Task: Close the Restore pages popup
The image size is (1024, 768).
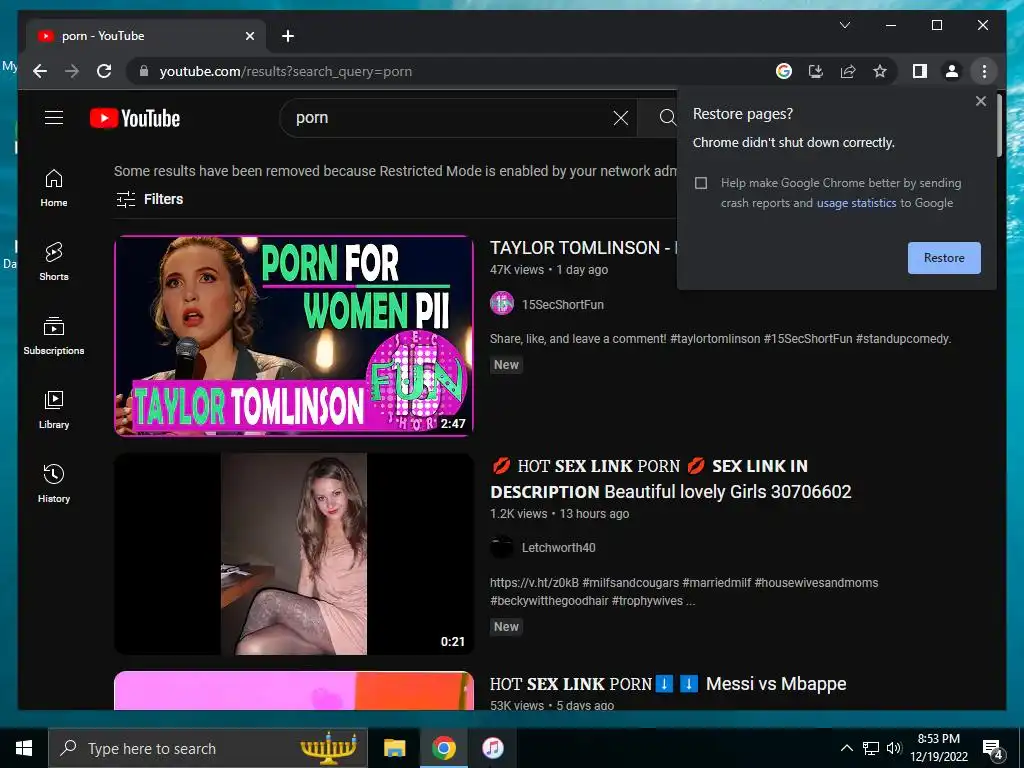Action: (x=980, y=101)
